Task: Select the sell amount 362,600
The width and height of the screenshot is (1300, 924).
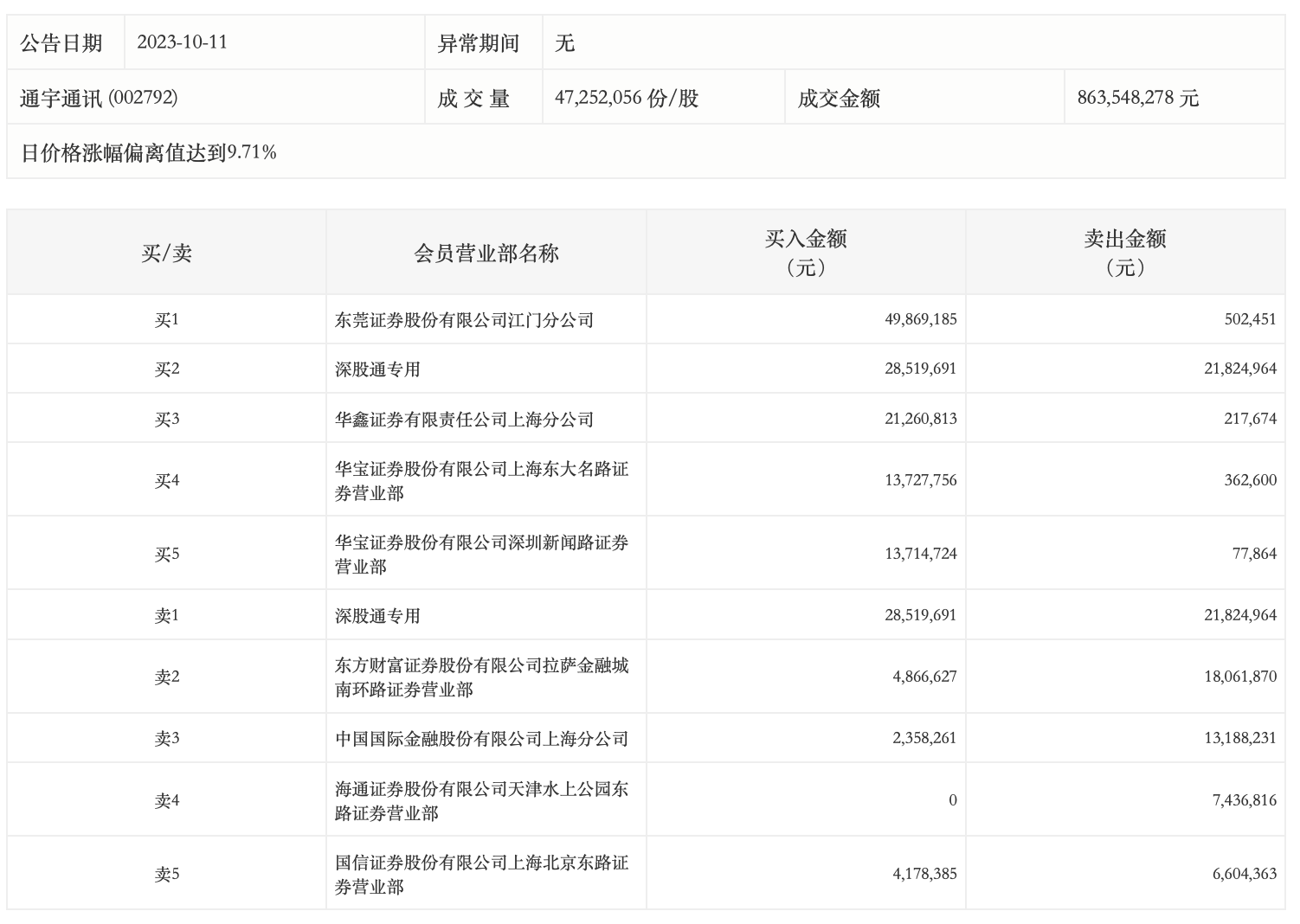Action: coord(1250,480)
